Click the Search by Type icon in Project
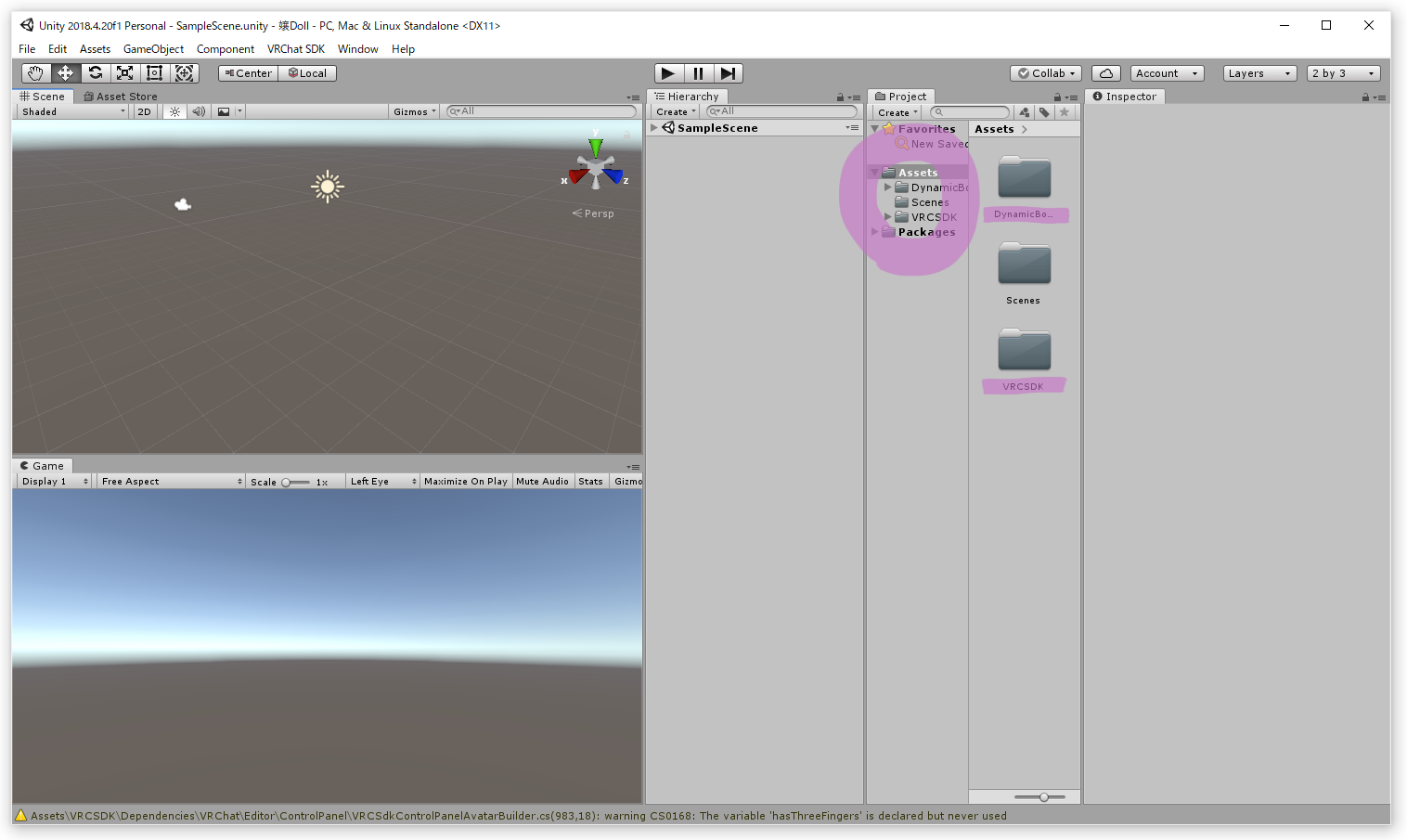 (x=1025, y=112)
